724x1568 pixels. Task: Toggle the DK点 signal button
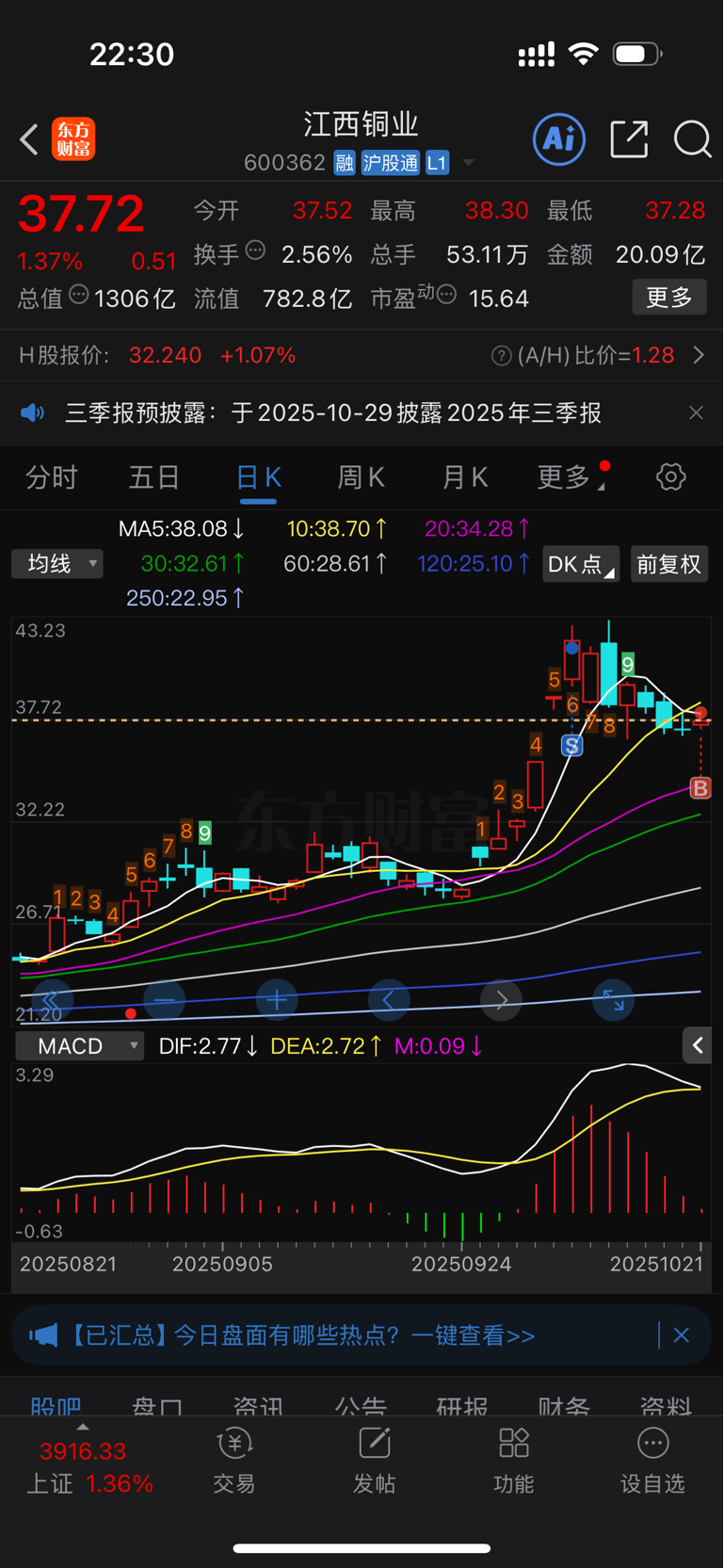click(x=581, y=564)
